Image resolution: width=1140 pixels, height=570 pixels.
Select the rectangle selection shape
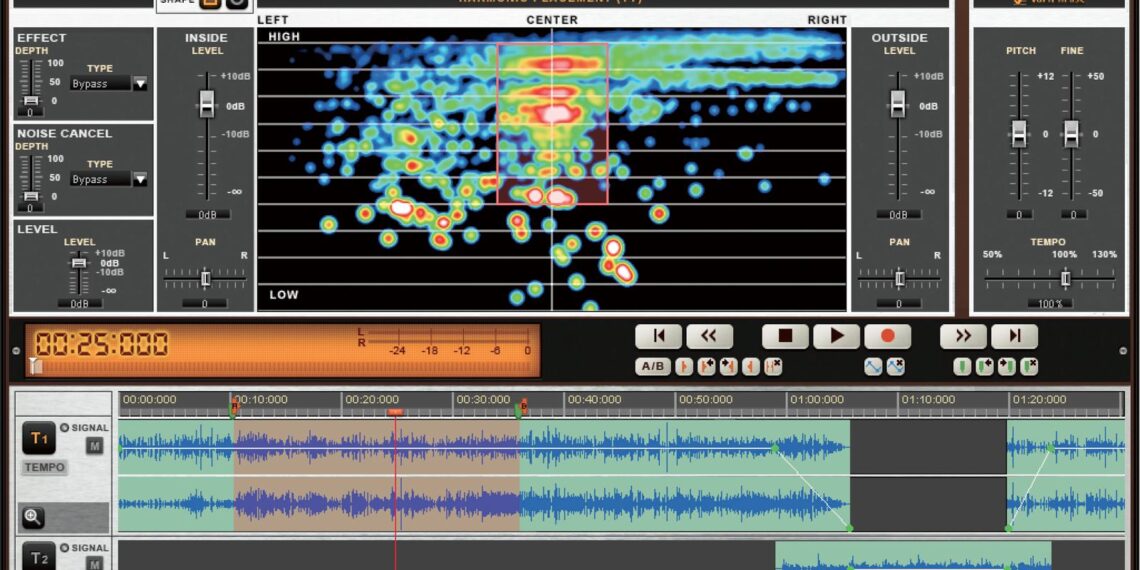[211, 2]
